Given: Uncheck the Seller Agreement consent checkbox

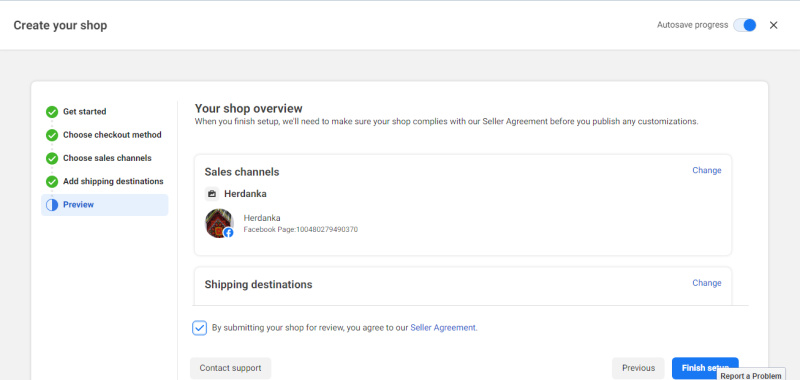Looking at the screenshot, I should pyautogui.click(x=199, y=328).
